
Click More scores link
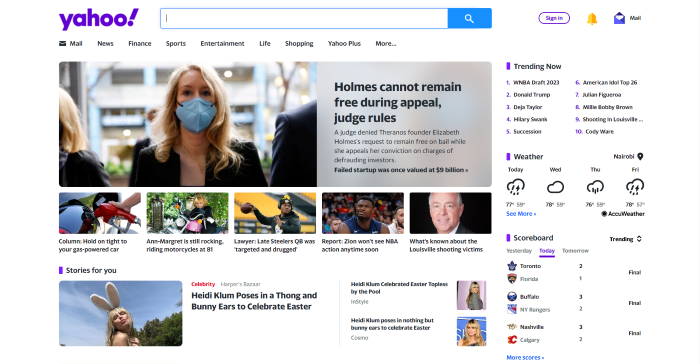pyautogui.click(x=525, y=357)
